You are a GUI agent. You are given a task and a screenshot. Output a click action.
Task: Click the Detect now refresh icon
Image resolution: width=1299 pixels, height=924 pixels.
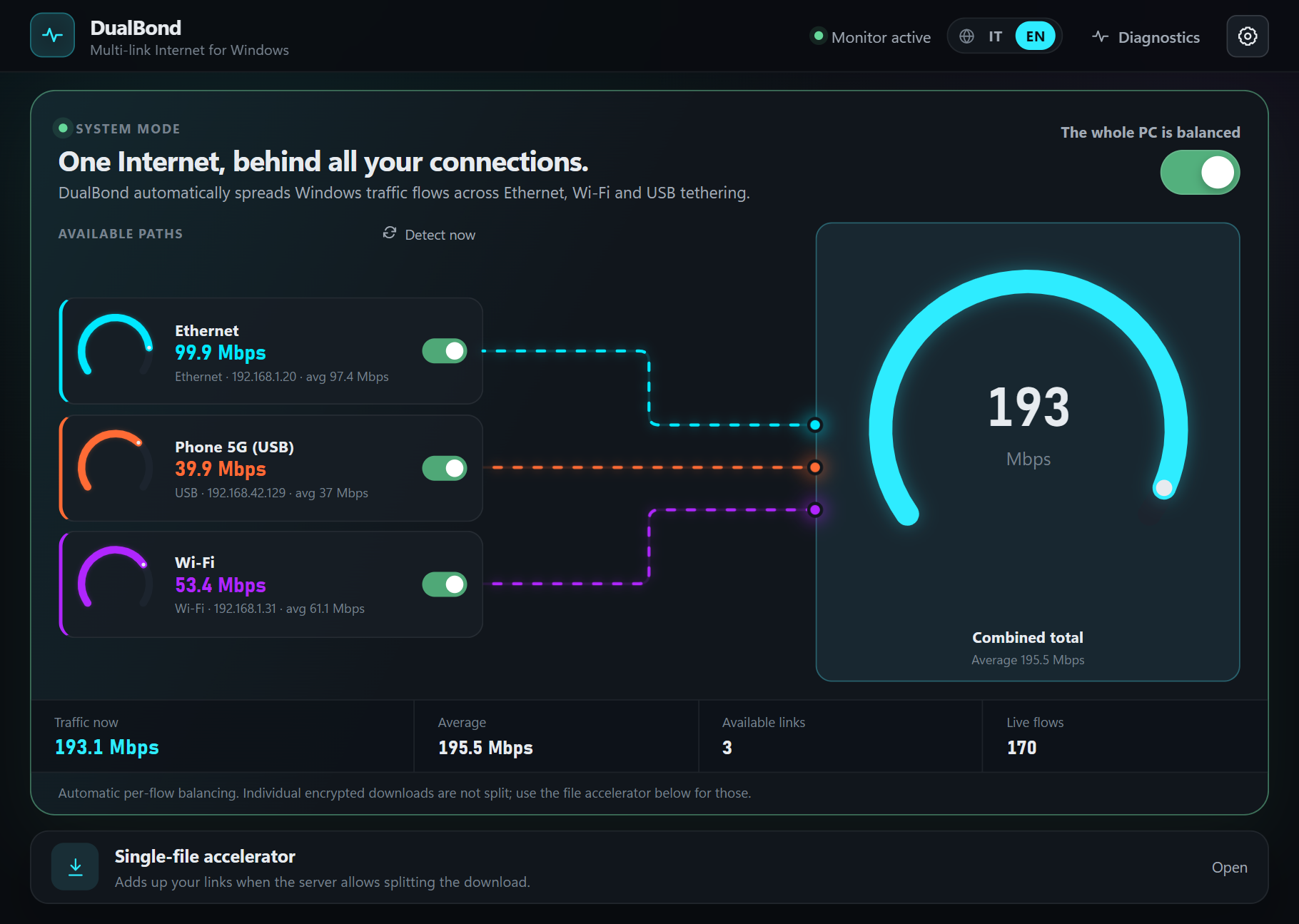[x=389, y=233]
